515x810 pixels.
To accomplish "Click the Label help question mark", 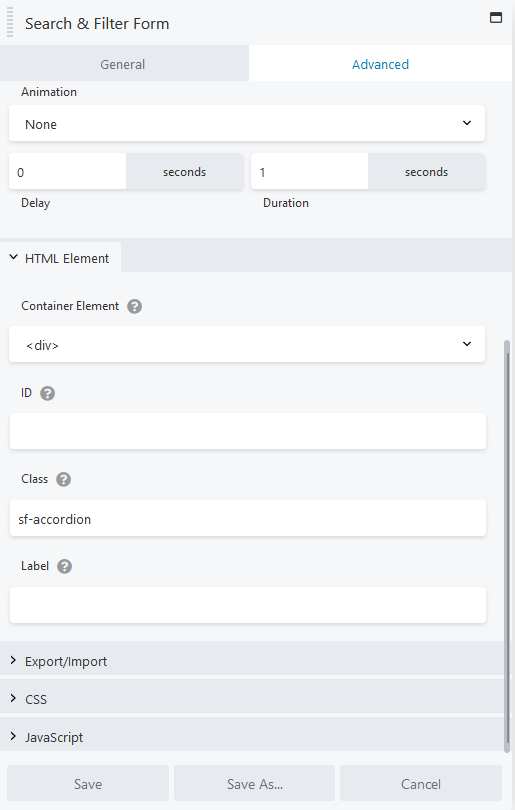I will click(x=65, y=567).
